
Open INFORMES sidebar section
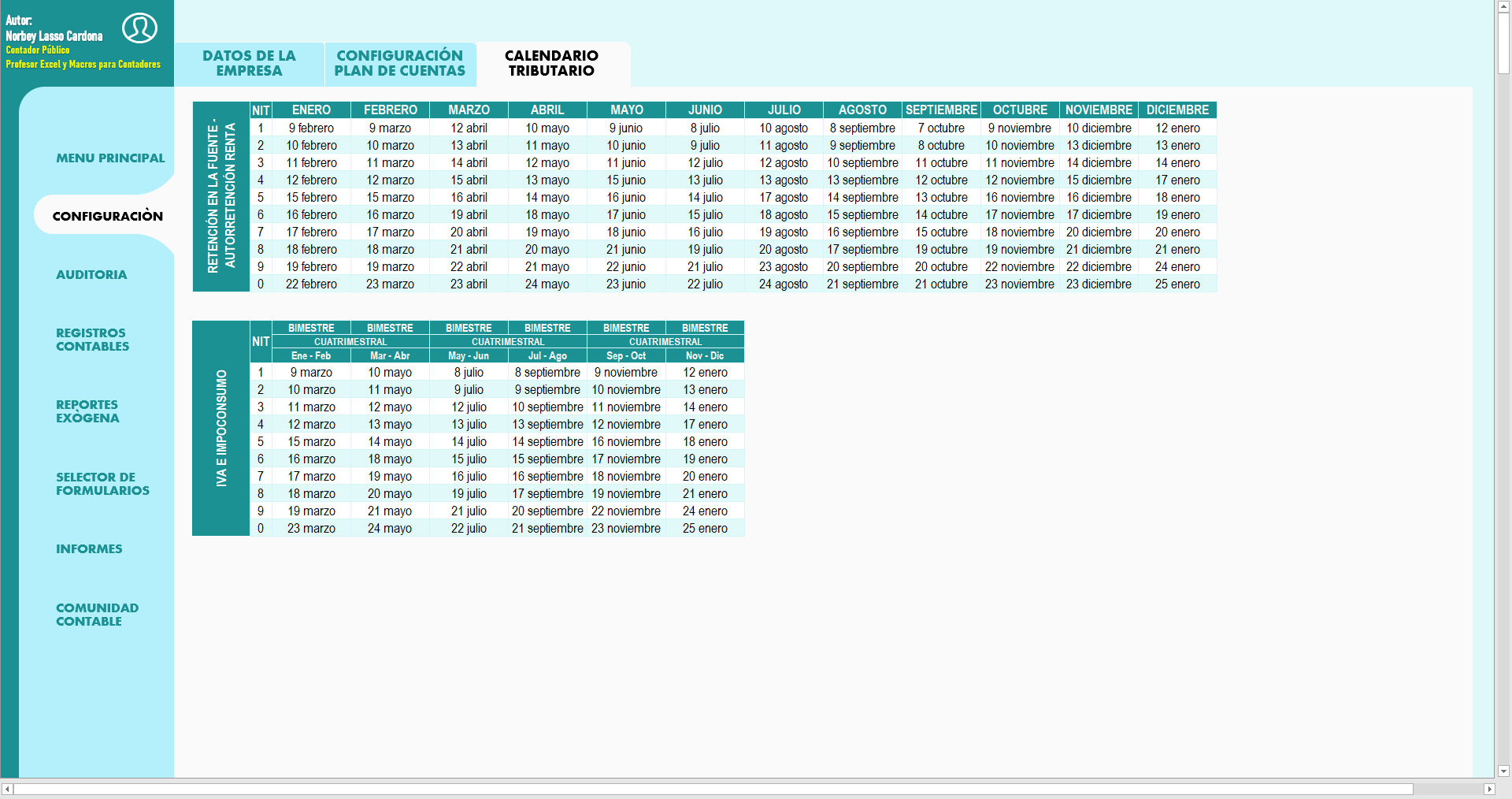click(x=89, y=548)
